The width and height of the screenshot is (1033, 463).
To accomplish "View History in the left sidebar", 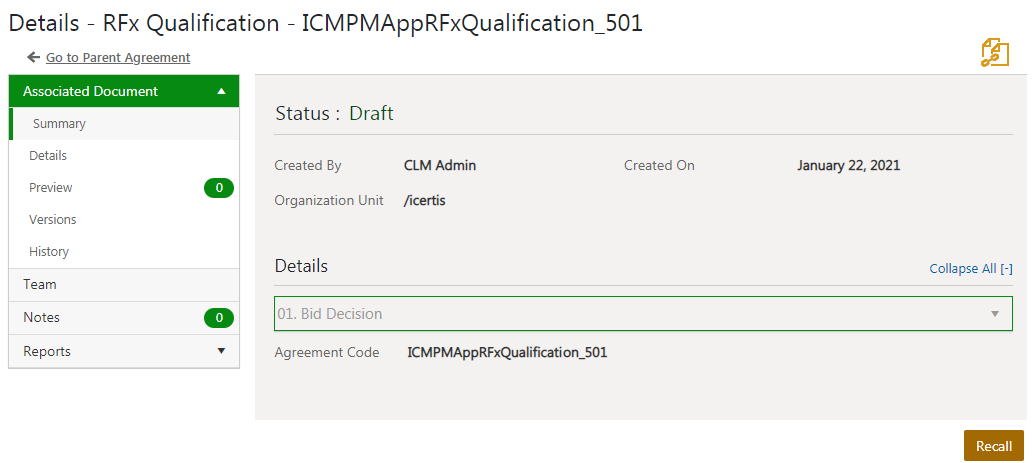I will (49, 252).
